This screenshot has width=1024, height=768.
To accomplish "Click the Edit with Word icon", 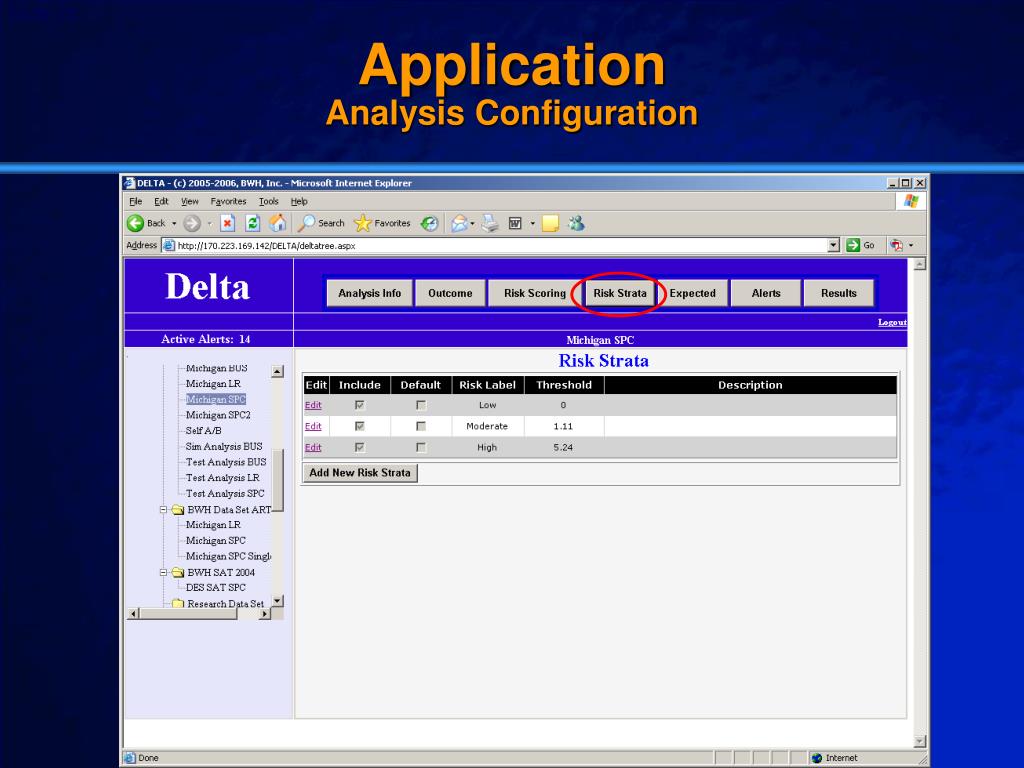I will tap(515, 223).
